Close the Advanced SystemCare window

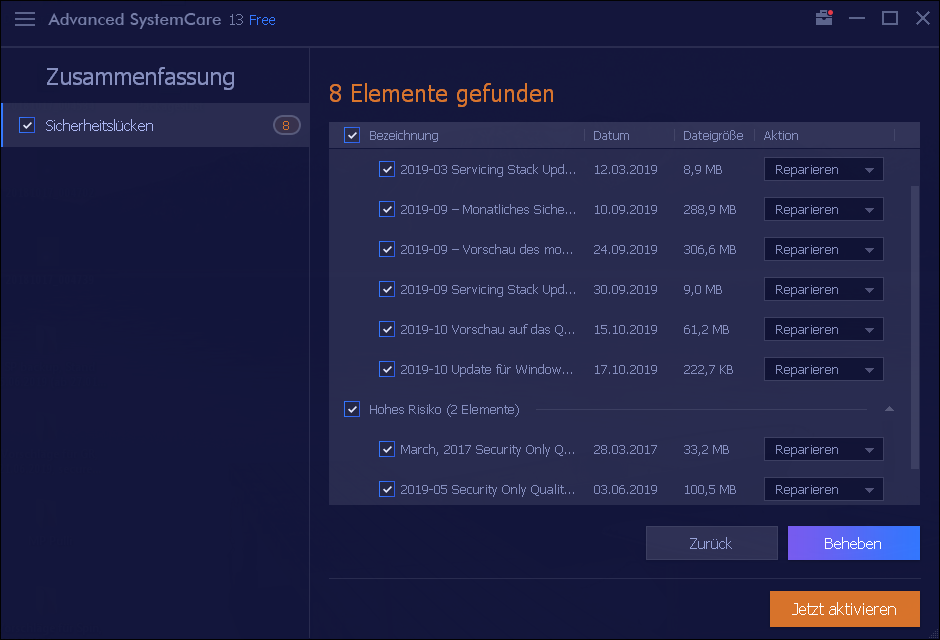point(923,18)
